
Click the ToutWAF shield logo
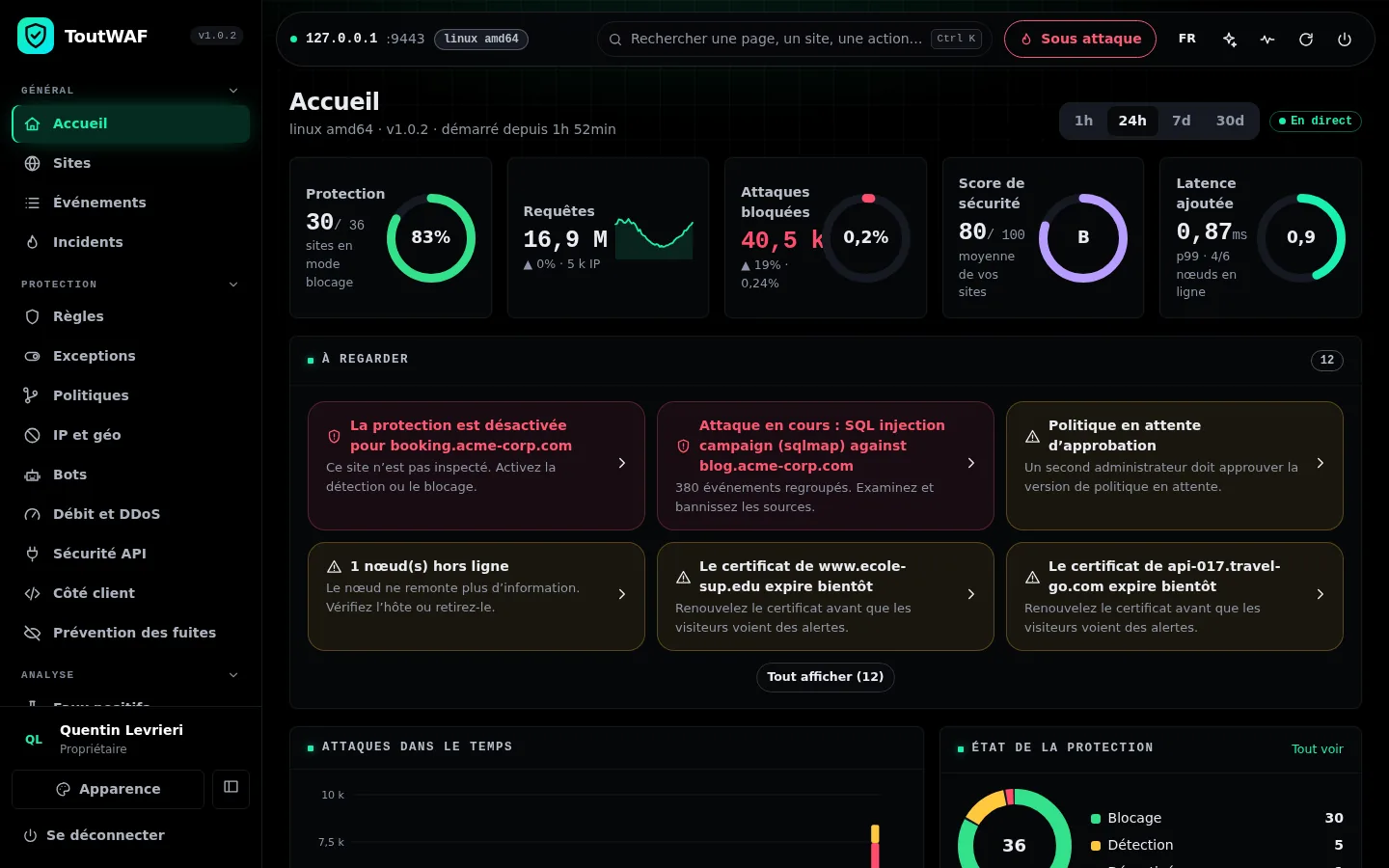pos(36,37)
